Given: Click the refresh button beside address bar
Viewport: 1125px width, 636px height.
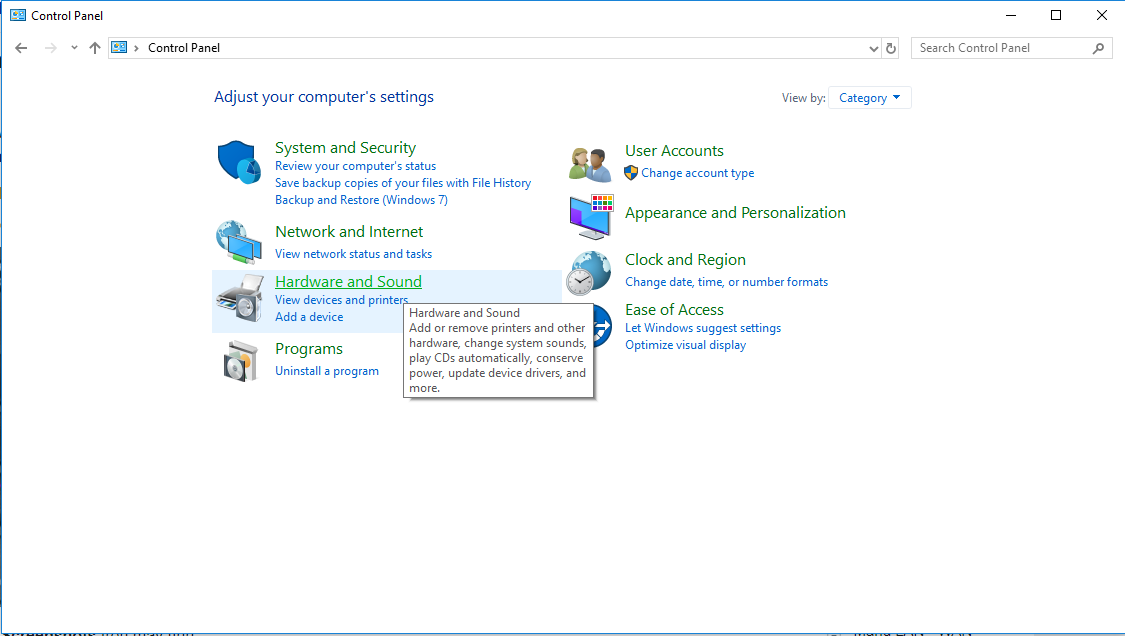Looking at the screenshot, I should point(891,48).
